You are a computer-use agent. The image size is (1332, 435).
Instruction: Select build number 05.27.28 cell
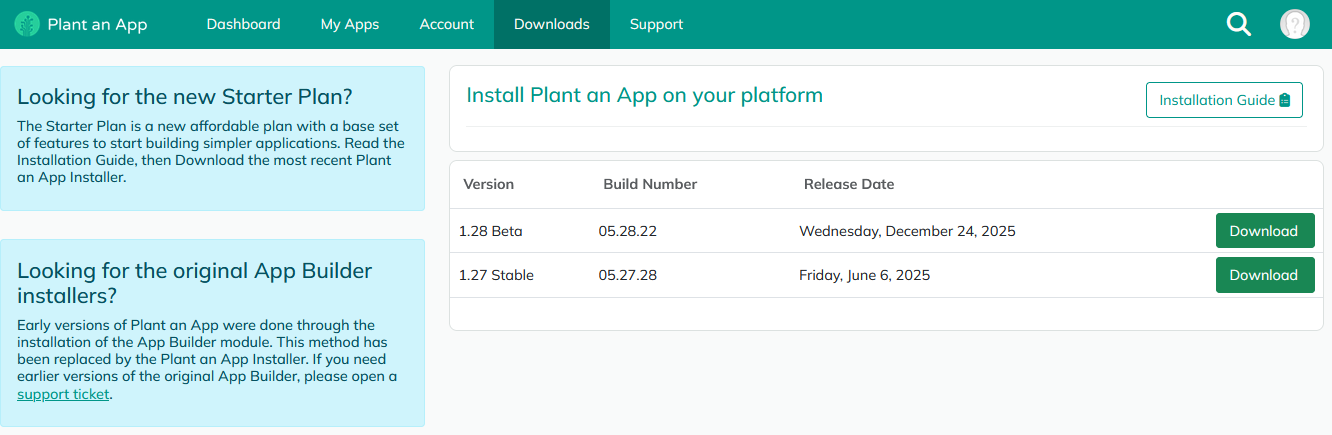(x=628, y=275)
